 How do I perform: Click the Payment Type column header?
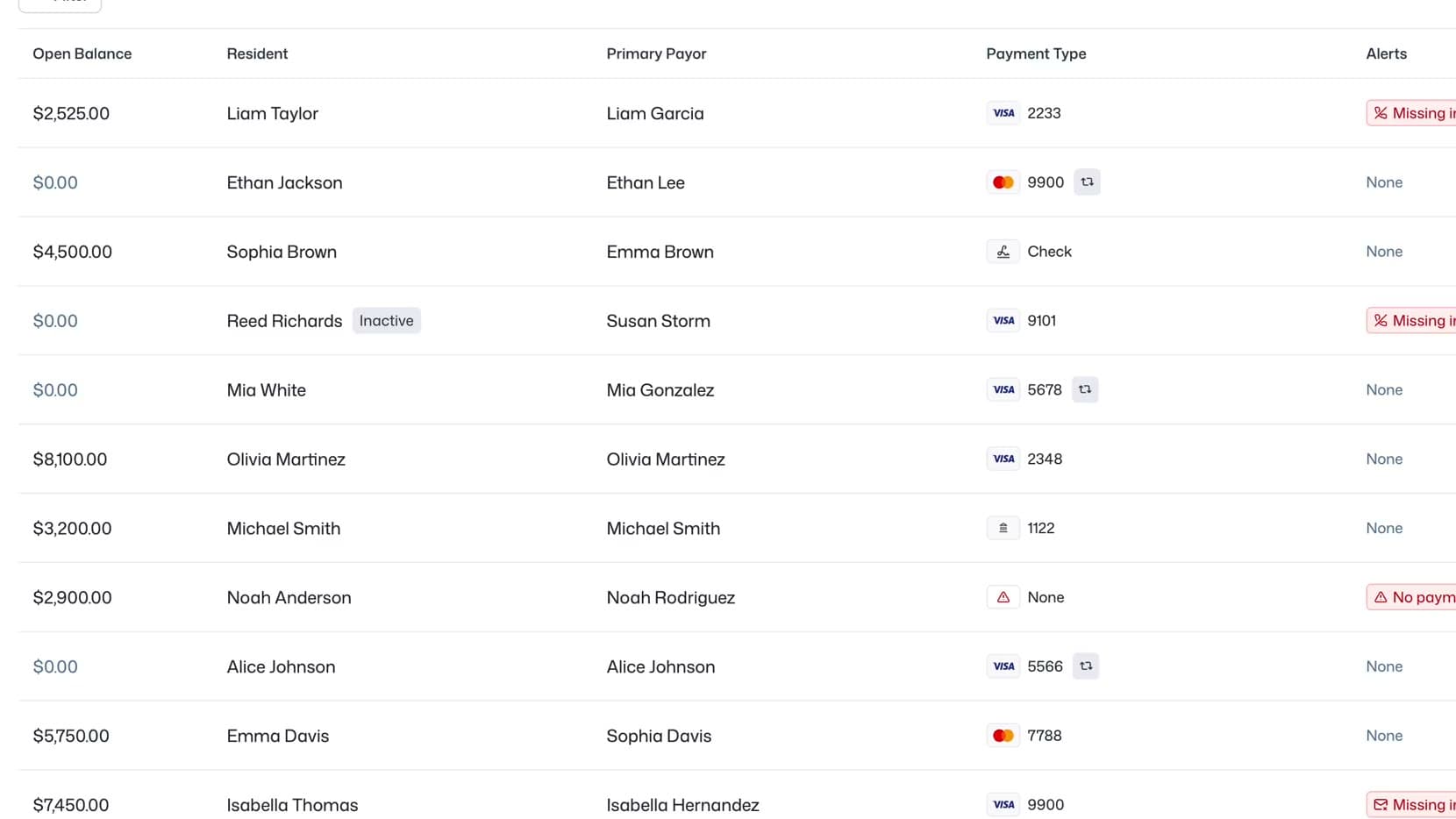1036,53
